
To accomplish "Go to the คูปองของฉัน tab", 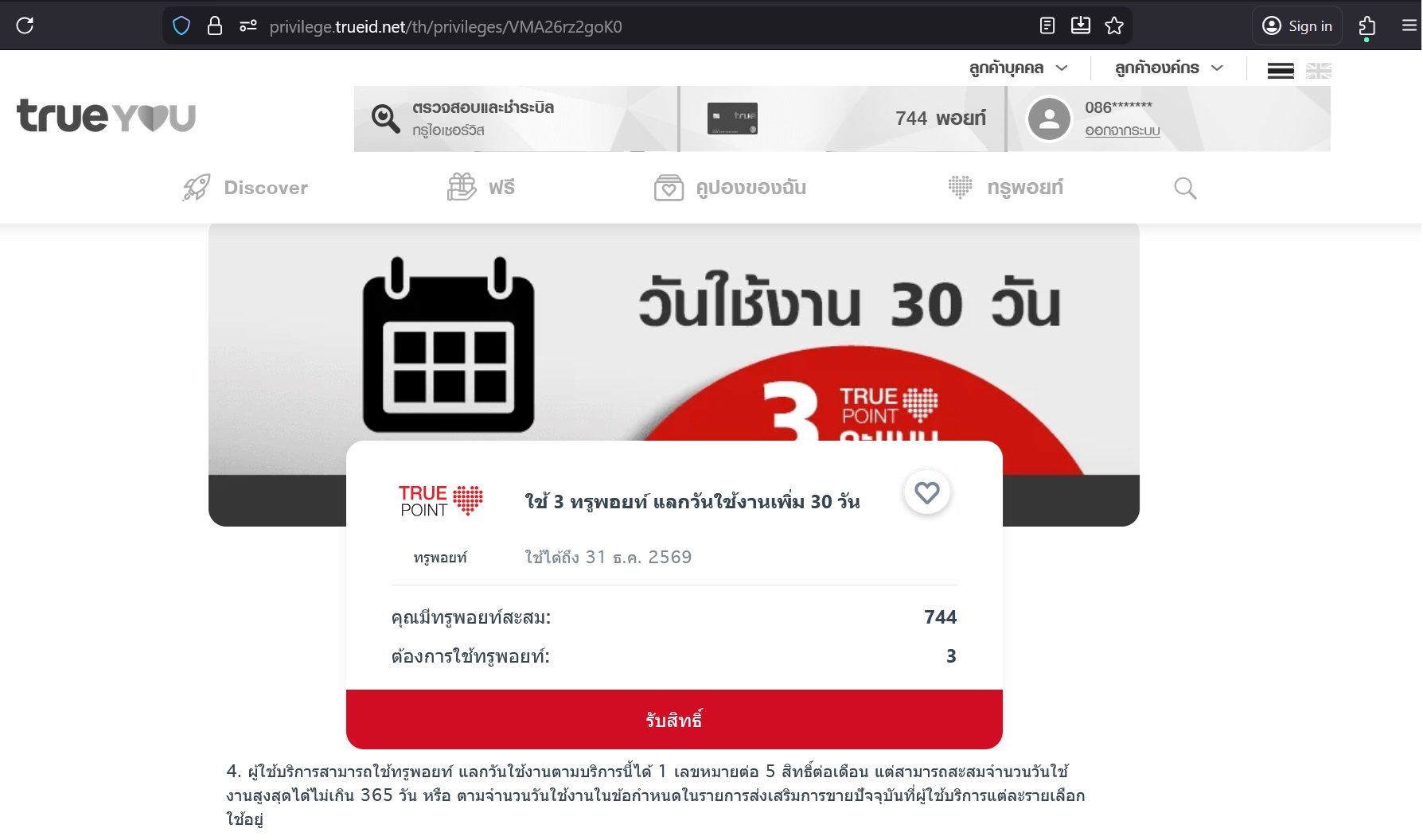I will [x=730, y=188].
